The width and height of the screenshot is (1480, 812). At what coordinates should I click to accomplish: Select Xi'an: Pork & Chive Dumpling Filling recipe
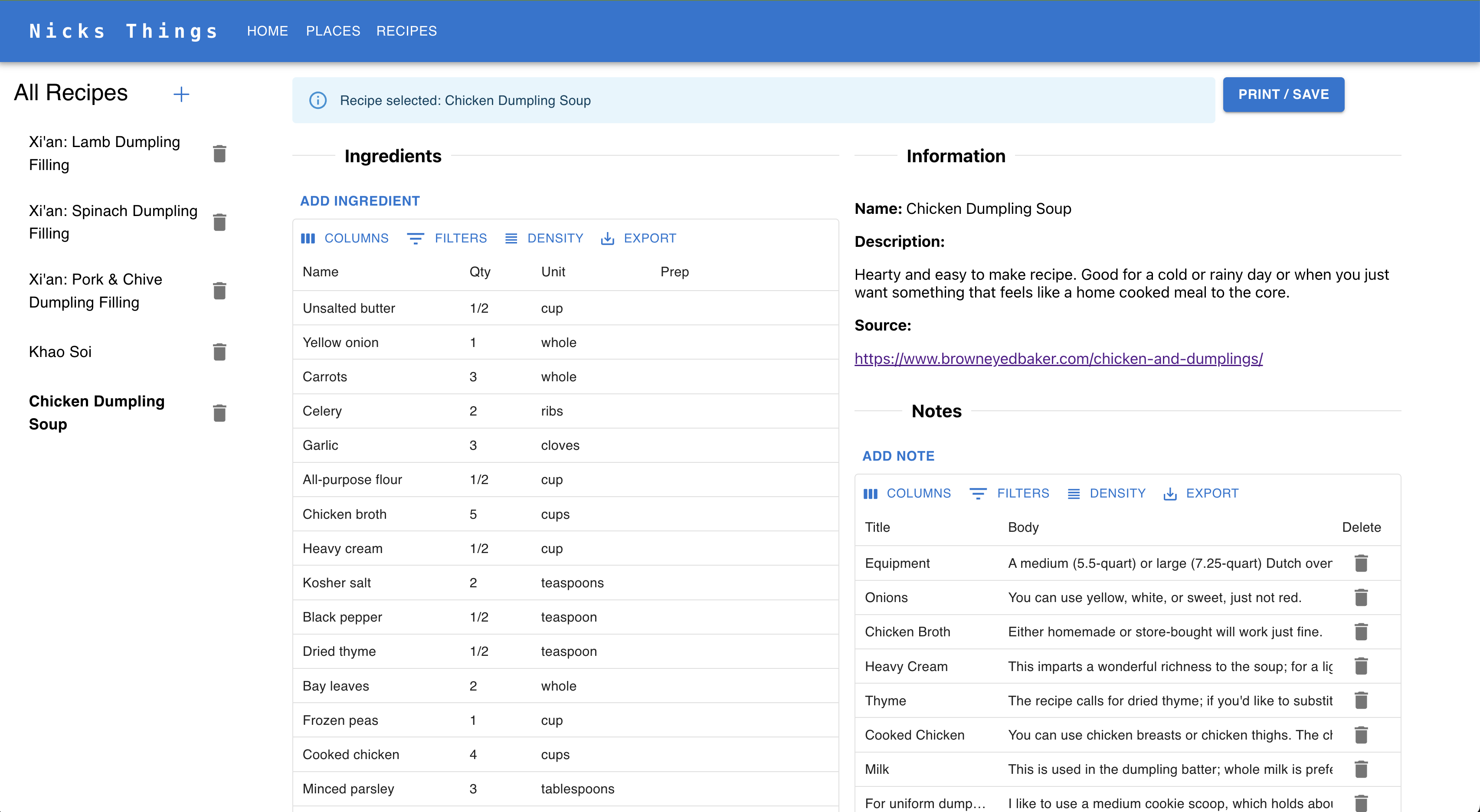click(95, 291)
